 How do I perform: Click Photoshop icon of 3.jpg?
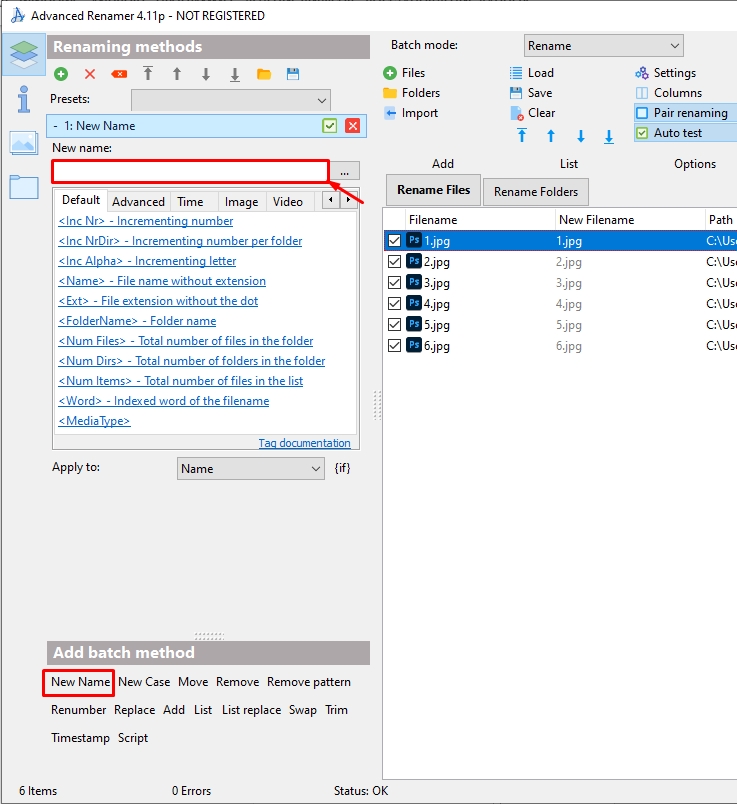pos(414,282)
